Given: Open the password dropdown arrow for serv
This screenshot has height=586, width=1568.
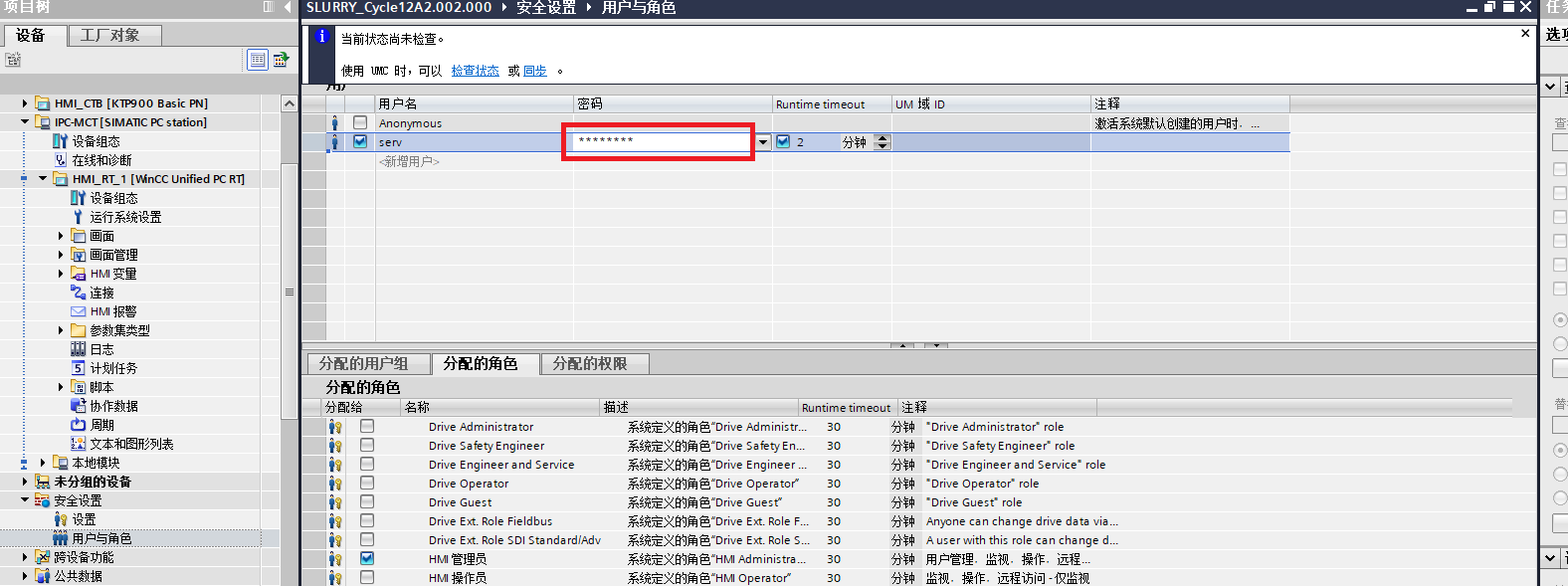Looking at the screenshot, I should [763, 142].
